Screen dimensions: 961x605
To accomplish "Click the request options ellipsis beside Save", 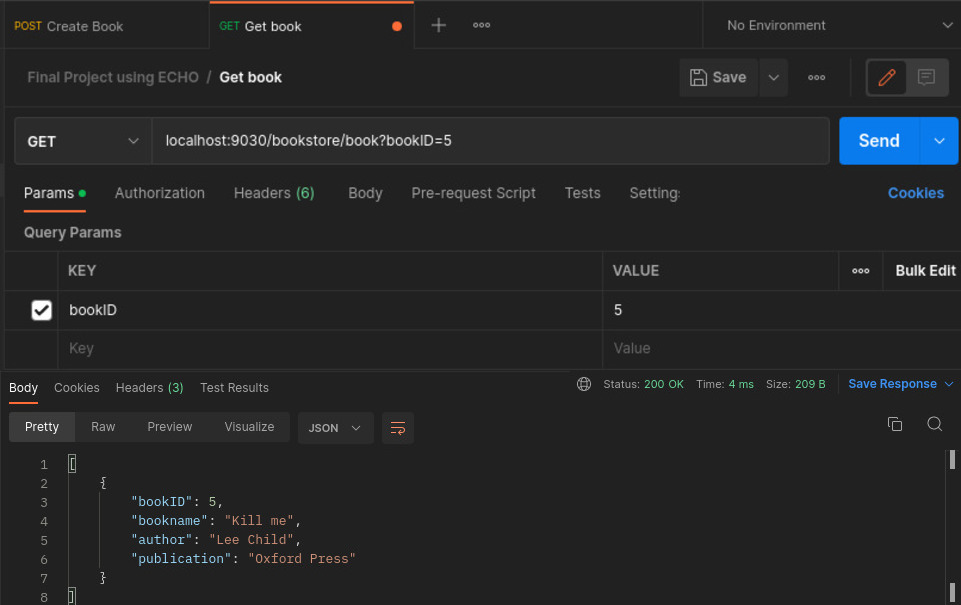I will point(816,77).
